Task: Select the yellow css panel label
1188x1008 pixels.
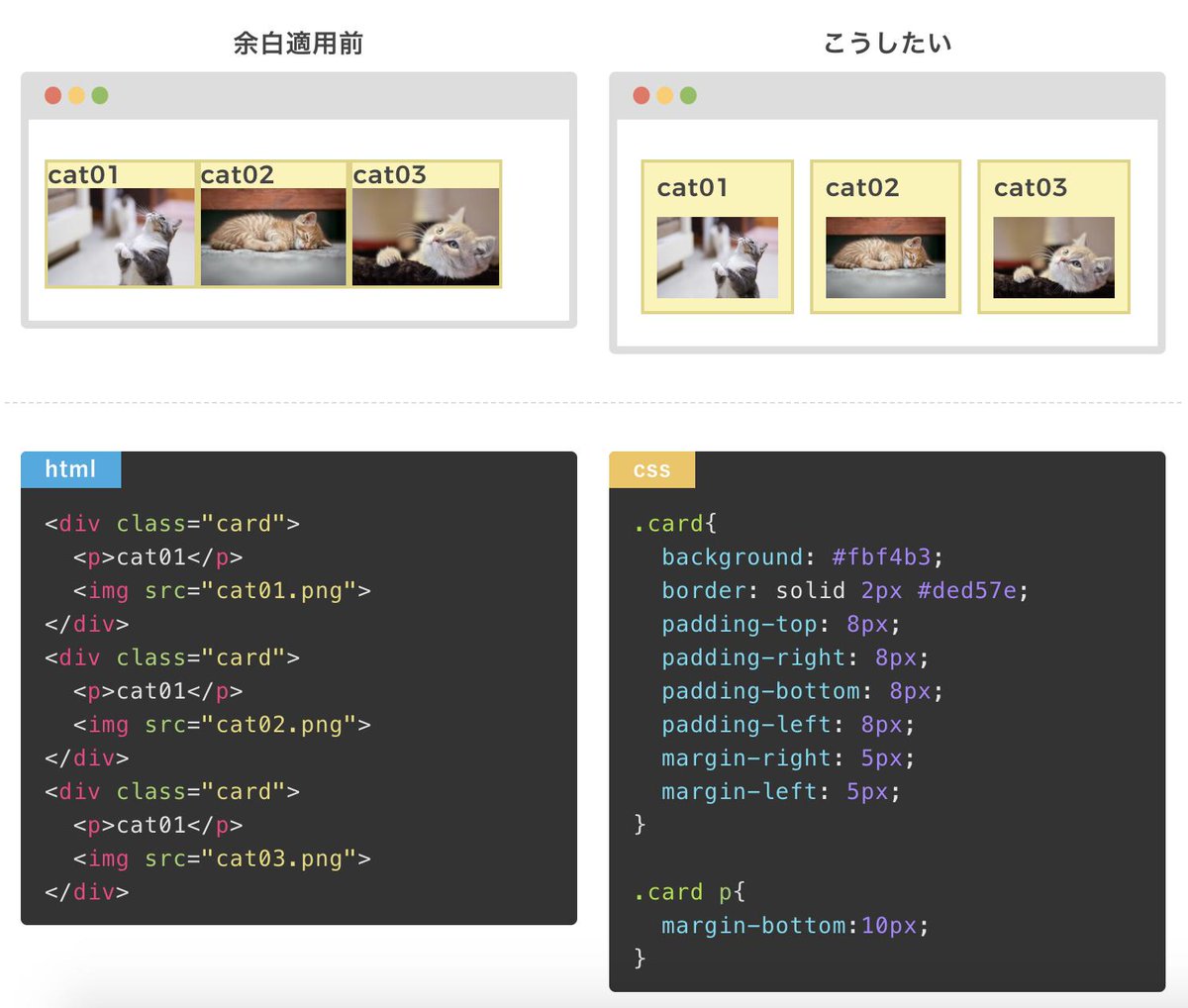Action: tap(651, 470)
